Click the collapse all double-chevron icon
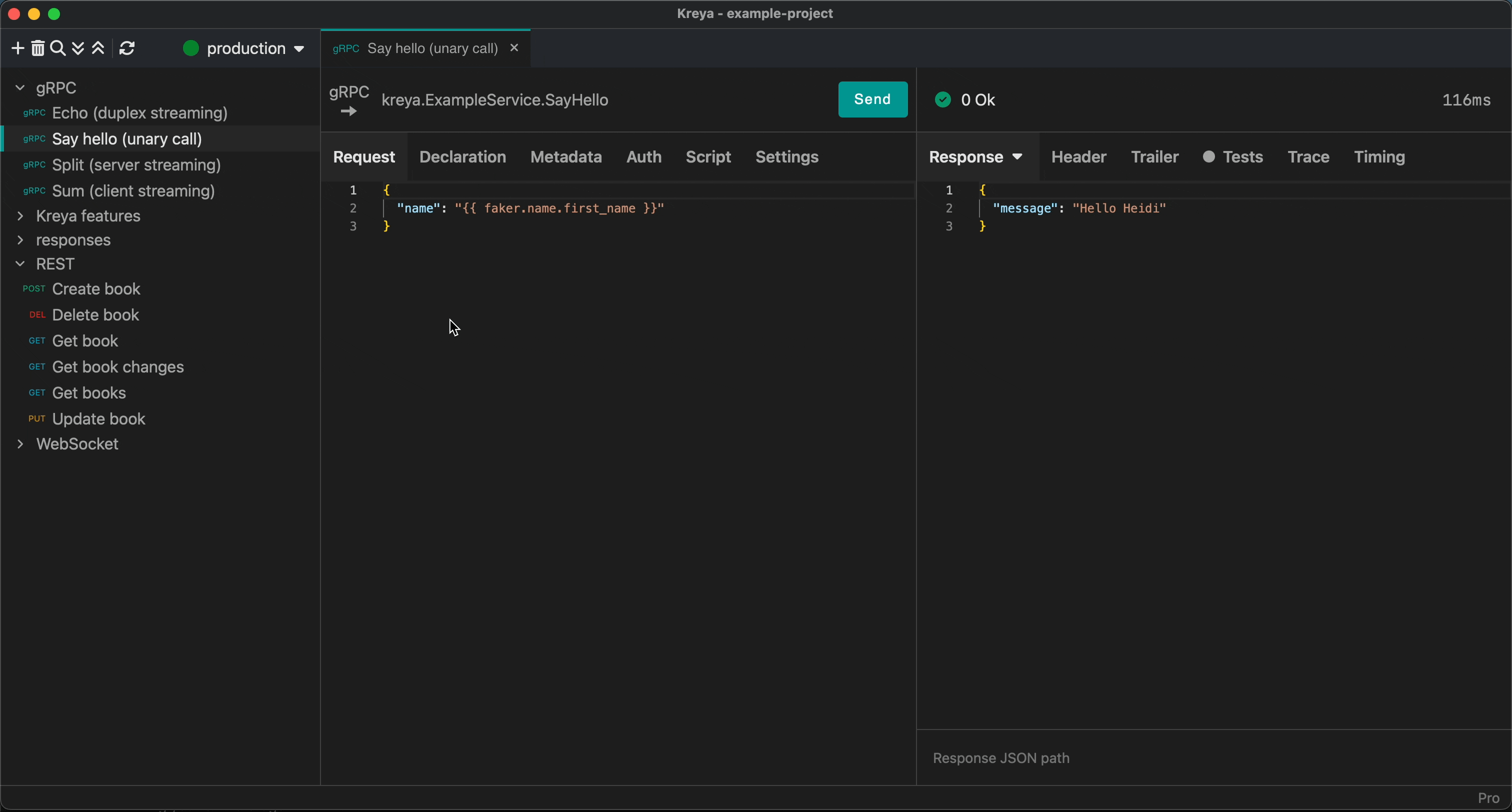 (x=98, y=48)
